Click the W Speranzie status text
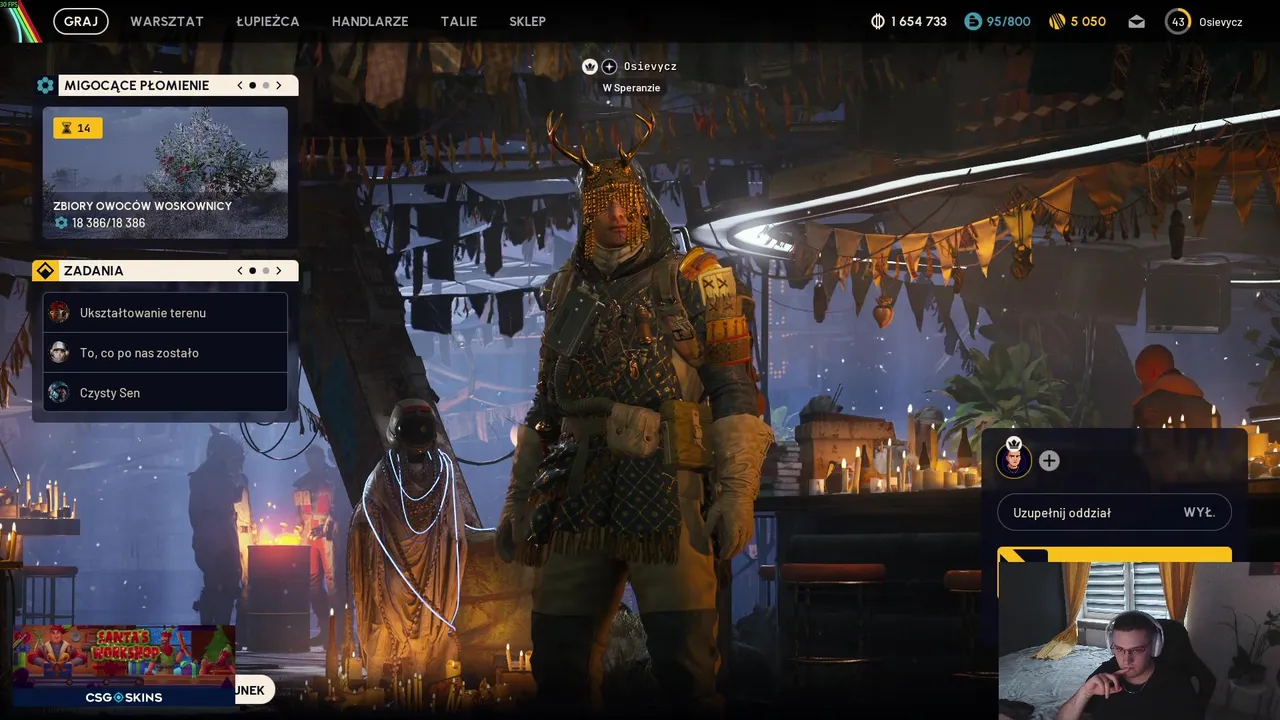This screenshot has width=1280, height=720. 631,88
